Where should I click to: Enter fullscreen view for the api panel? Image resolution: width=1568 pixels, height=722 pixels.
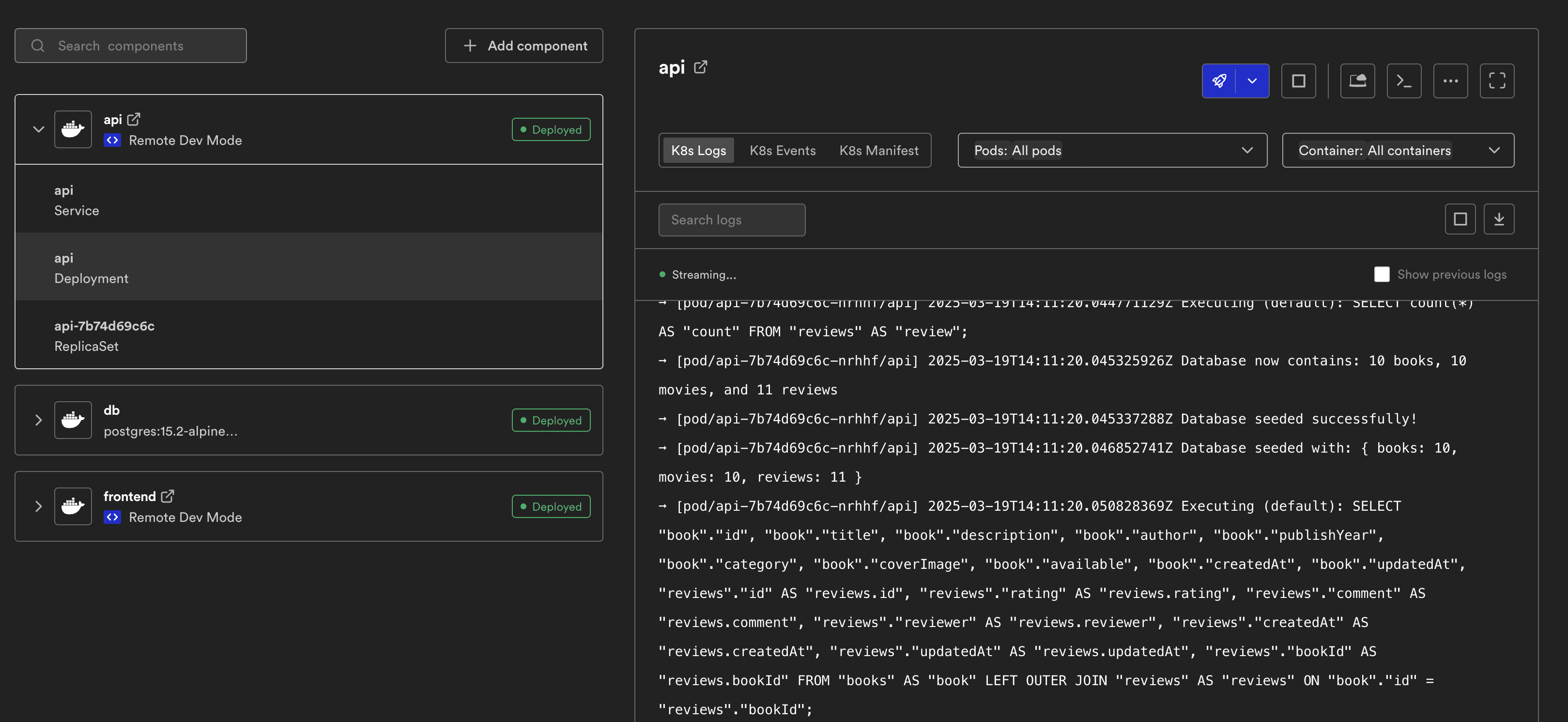(1497, 80)
